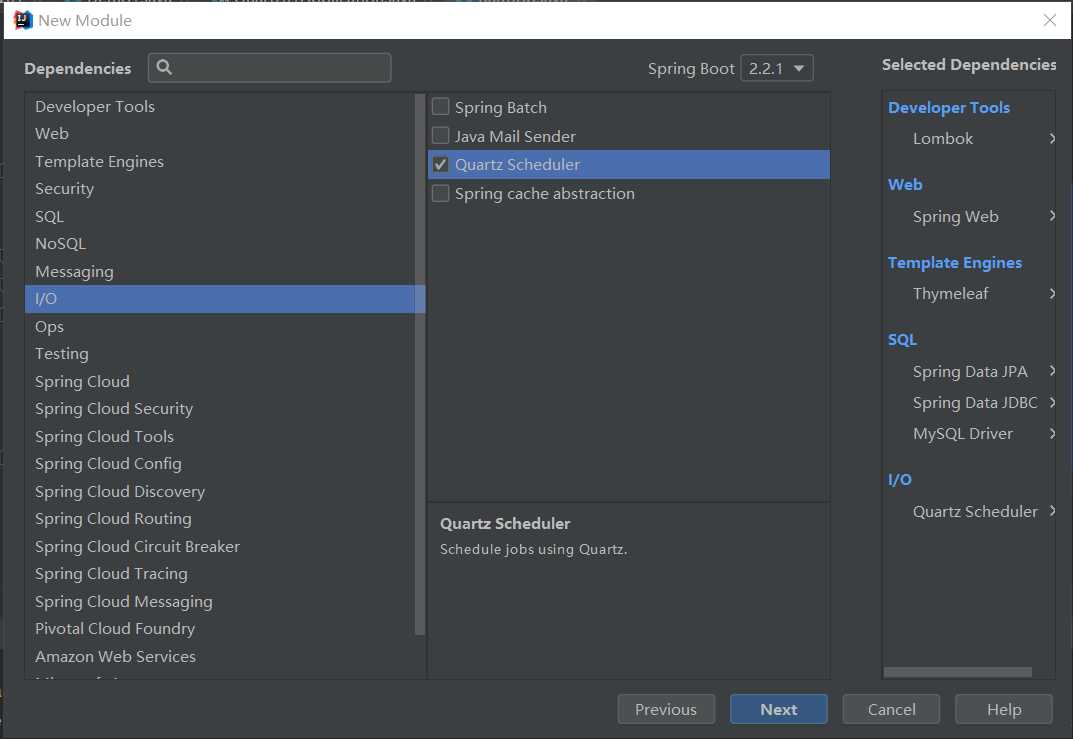This screenshot has width=1073, height=739.
Task: Open Help for this dialog
Action: [1003, 709]
